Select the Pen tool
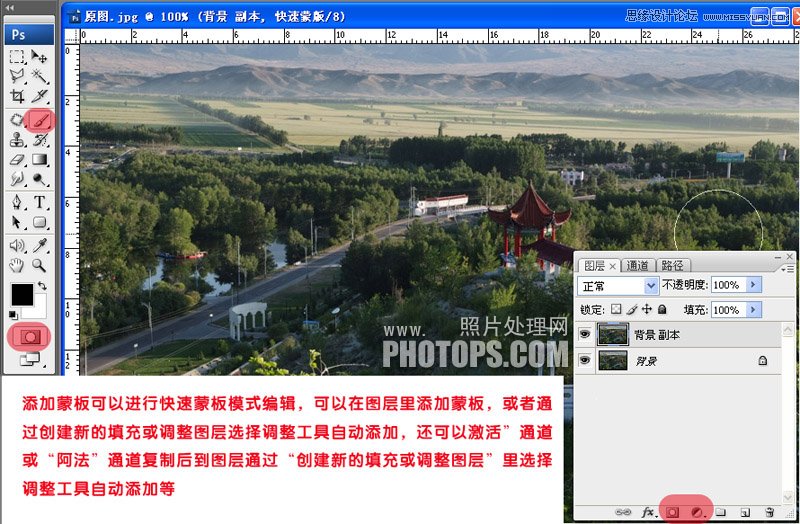This screenshot has width=800, height=524. click(17, 203)
